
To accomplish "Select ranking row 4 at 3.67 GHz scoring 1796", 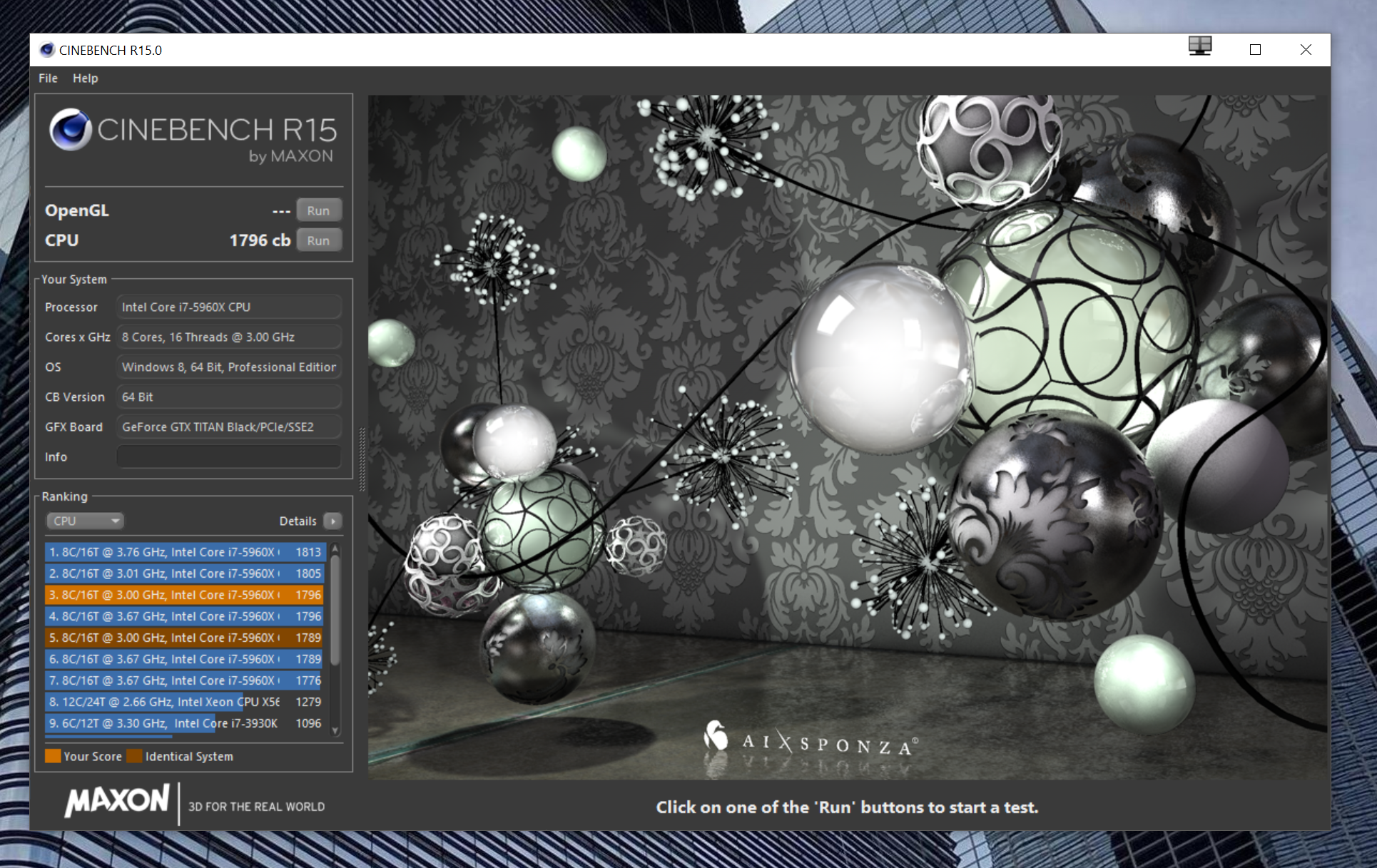I will (184, 616).
